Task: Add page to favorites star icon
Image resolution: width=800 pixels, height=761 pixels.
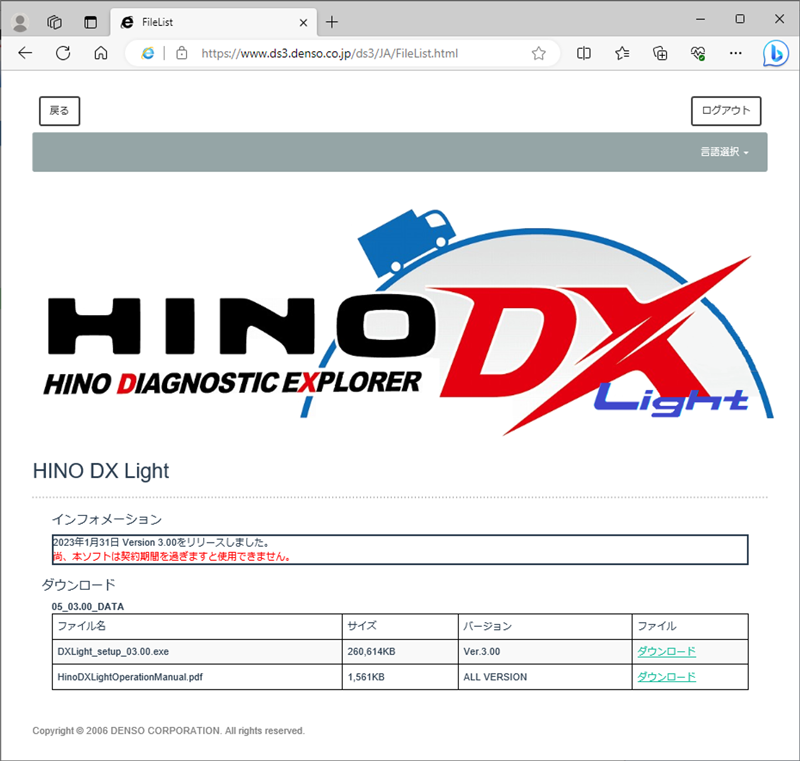Action: pos(539,53)
